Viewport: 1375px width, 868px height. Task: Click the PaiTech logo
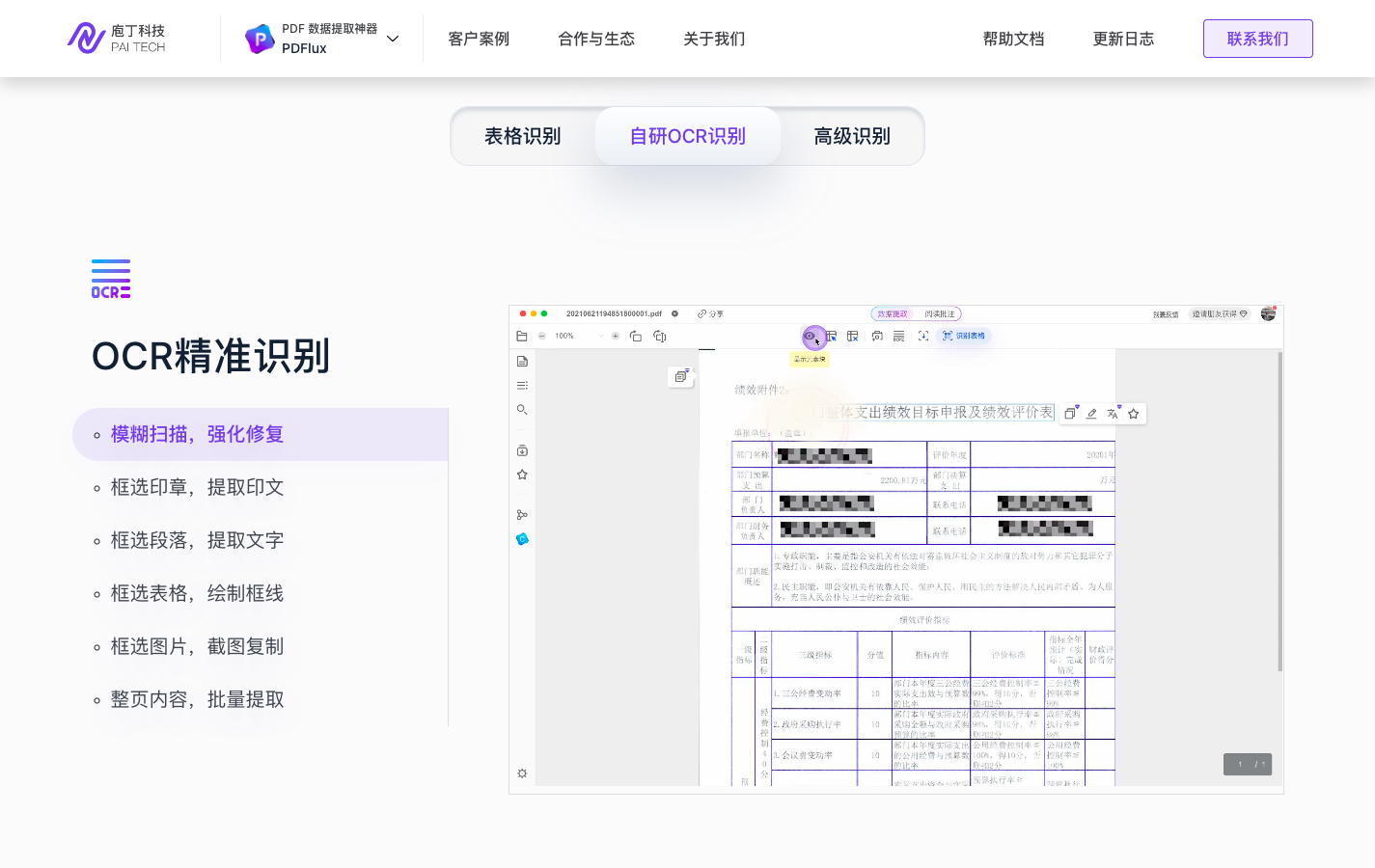(x=117, y=39)
